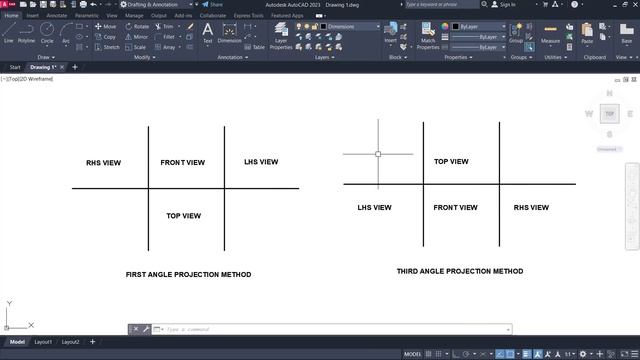This screenshot has height=360, width=640.
Task: Select the Dimension tool
Action: 229,33
